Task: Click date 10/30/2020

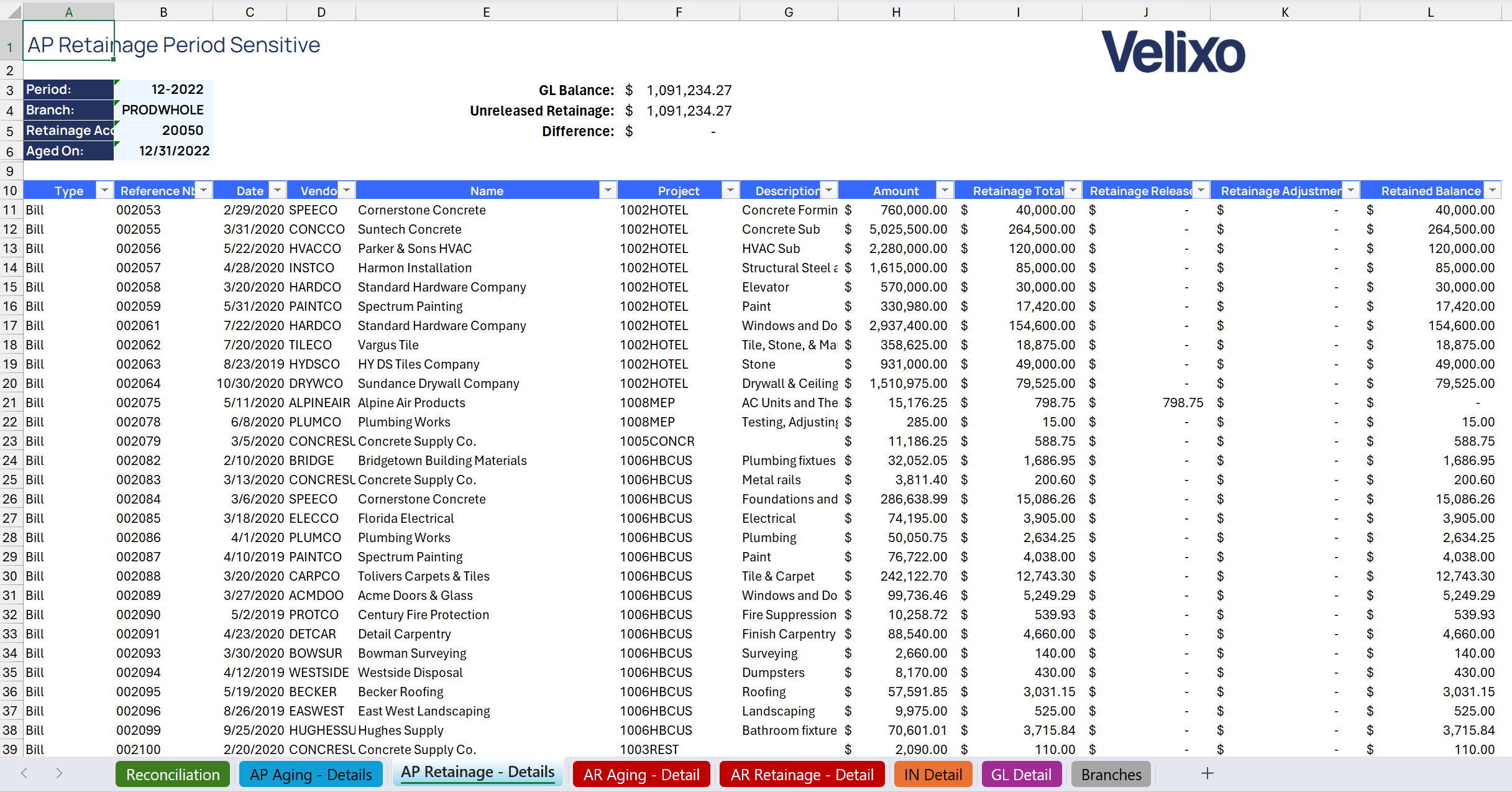Action: pos(250,384)
